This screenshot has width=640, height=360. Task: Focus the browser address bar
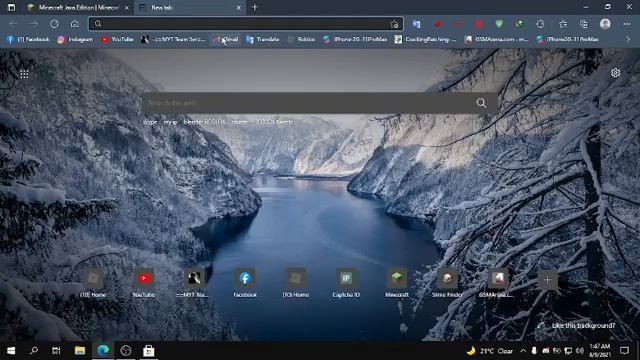[246, 24]
